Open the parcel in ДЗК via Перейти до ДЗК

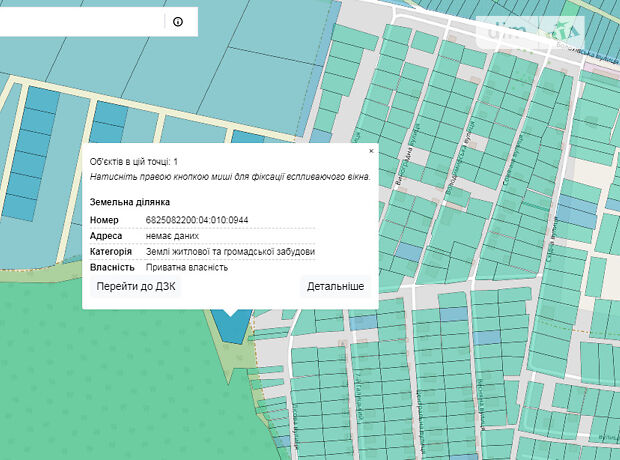[x=136, y=286]
